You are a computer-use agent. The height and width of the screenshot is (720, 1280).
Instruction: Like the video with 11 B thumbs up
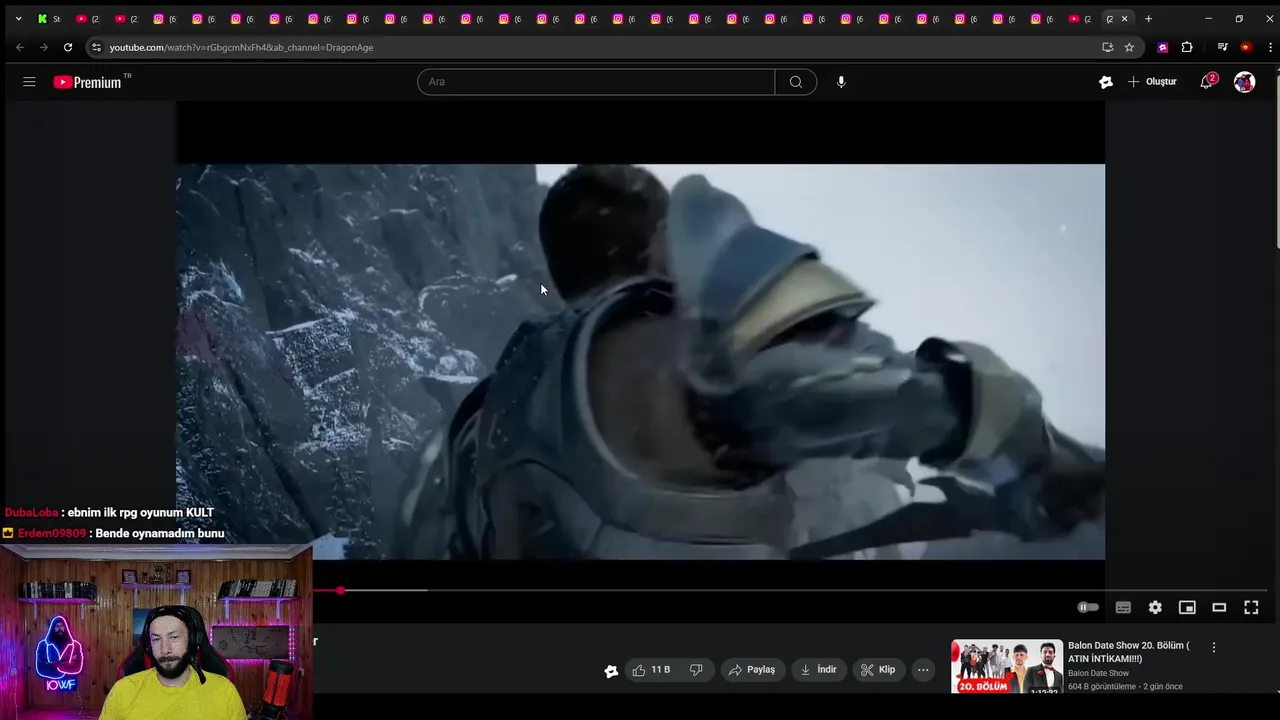(x=651, y=670)
